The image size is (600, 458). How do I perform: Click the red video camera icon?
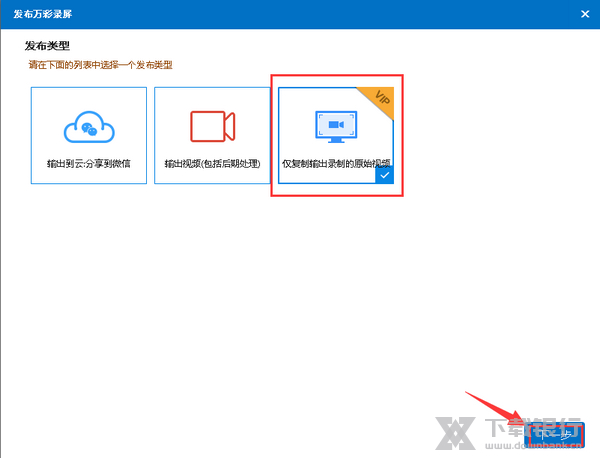pyautogui.click(x=212, y=126)
